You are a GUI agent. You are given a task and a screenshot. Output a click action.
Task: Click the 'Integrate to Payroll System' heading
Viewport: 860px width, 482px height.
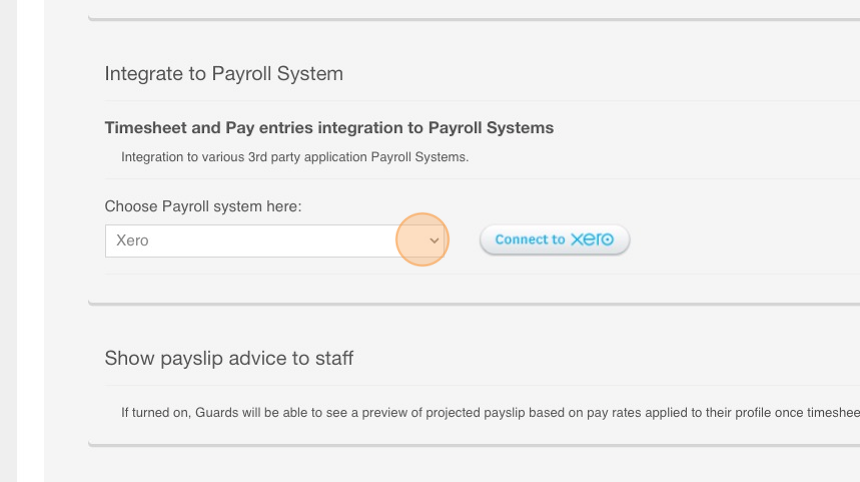click(224, 73)
